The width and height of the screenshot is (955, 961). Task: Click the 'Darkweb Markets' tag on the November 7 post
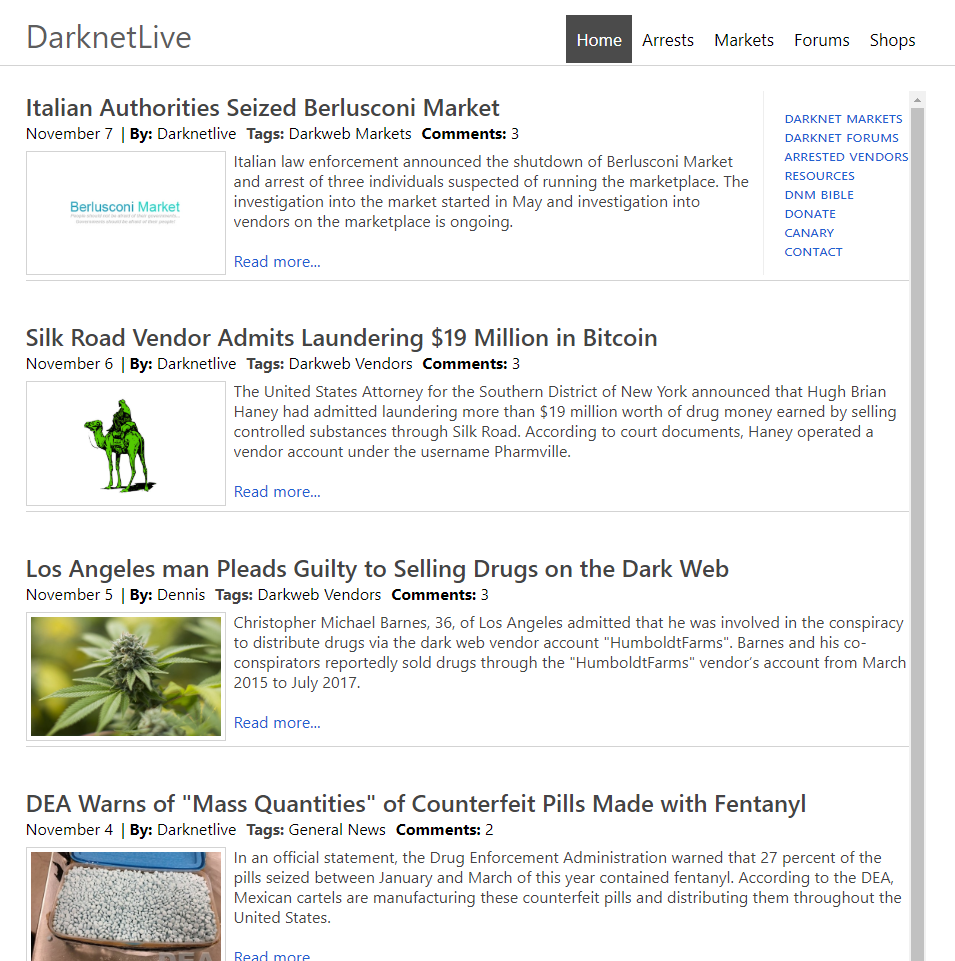(350, 134)
